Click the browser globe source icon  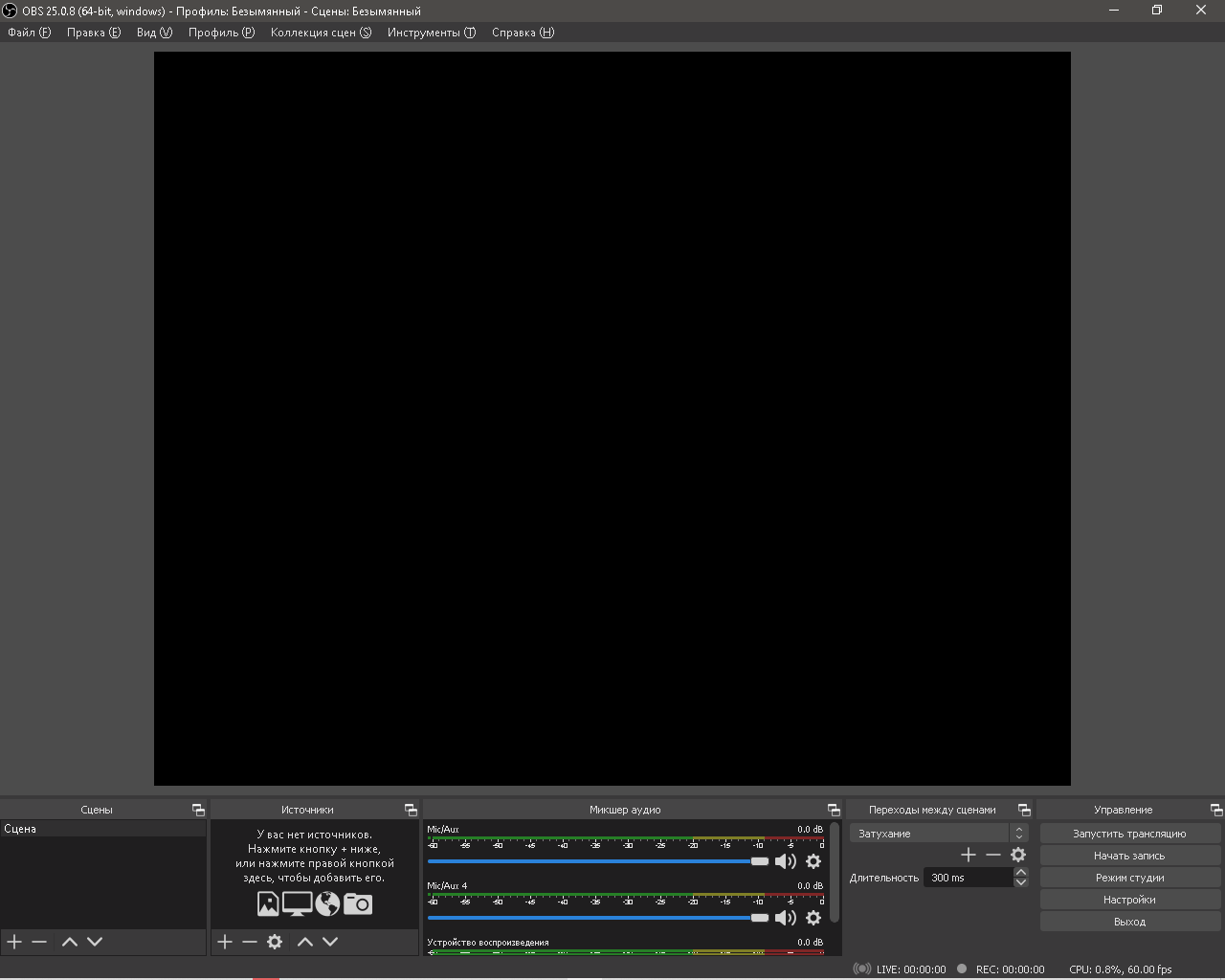pyautogui.click(x=327, y=903)
